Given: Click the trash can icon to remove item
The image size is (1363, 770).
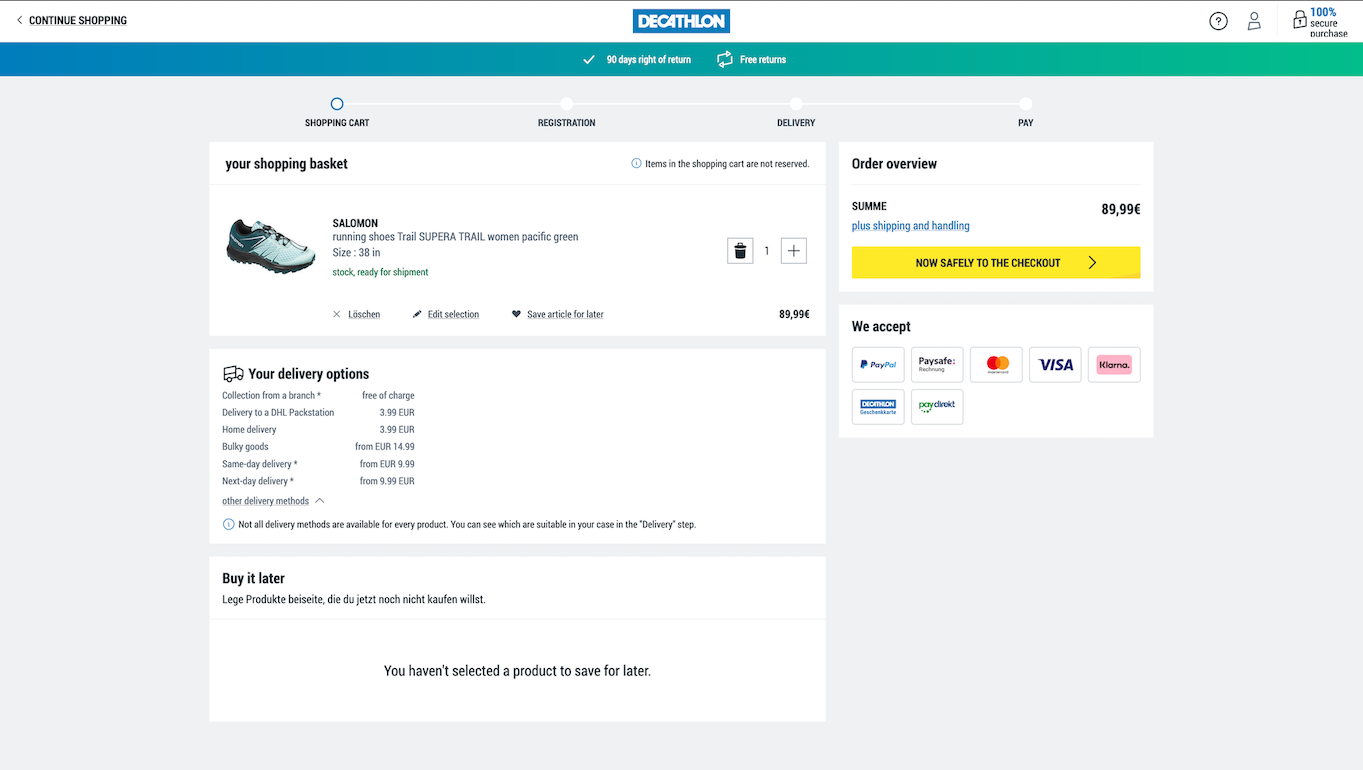Looking at the screenshot, I should (740, 251).
